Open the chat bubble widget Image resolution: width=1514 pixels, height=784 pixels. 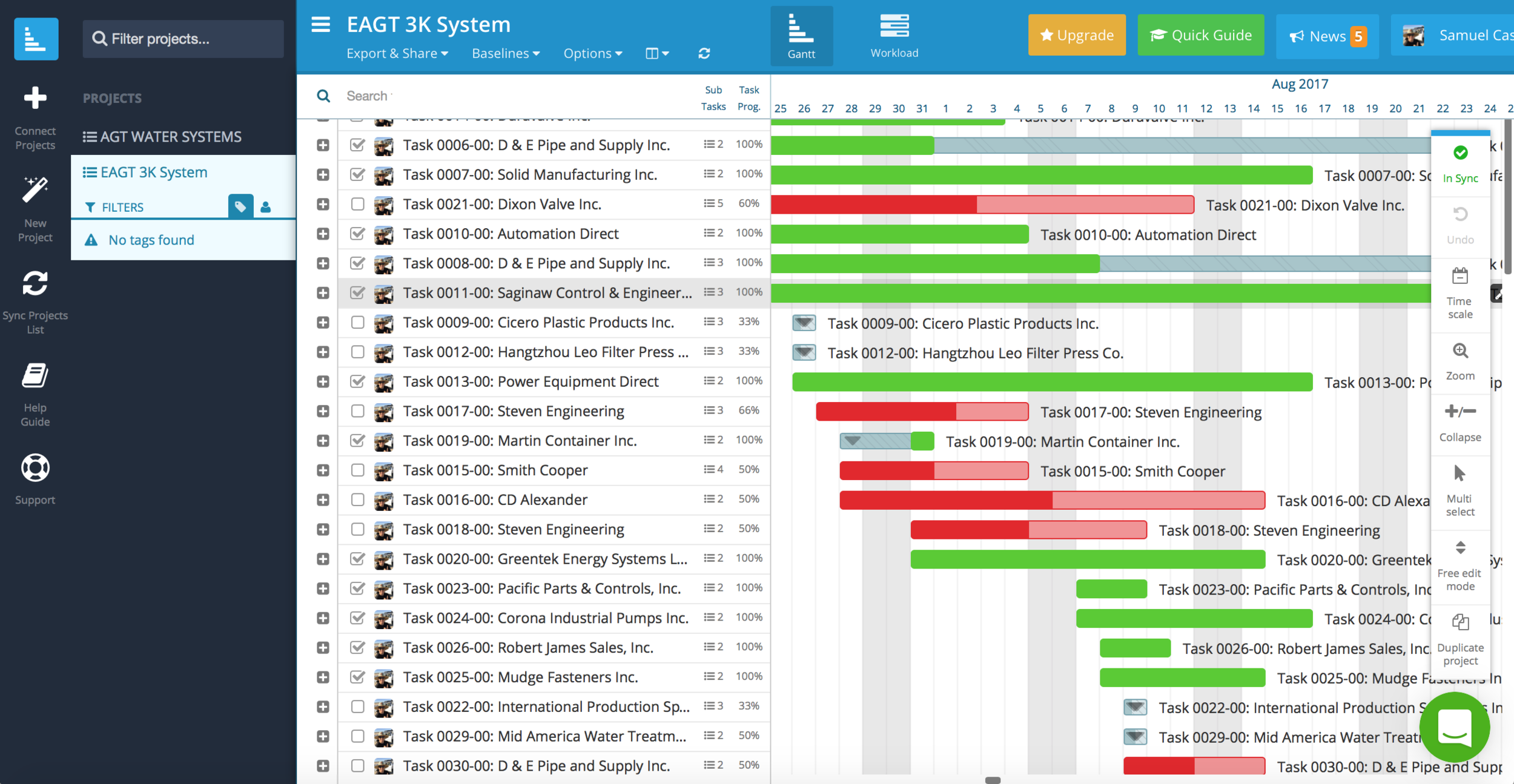[1454, 727]
